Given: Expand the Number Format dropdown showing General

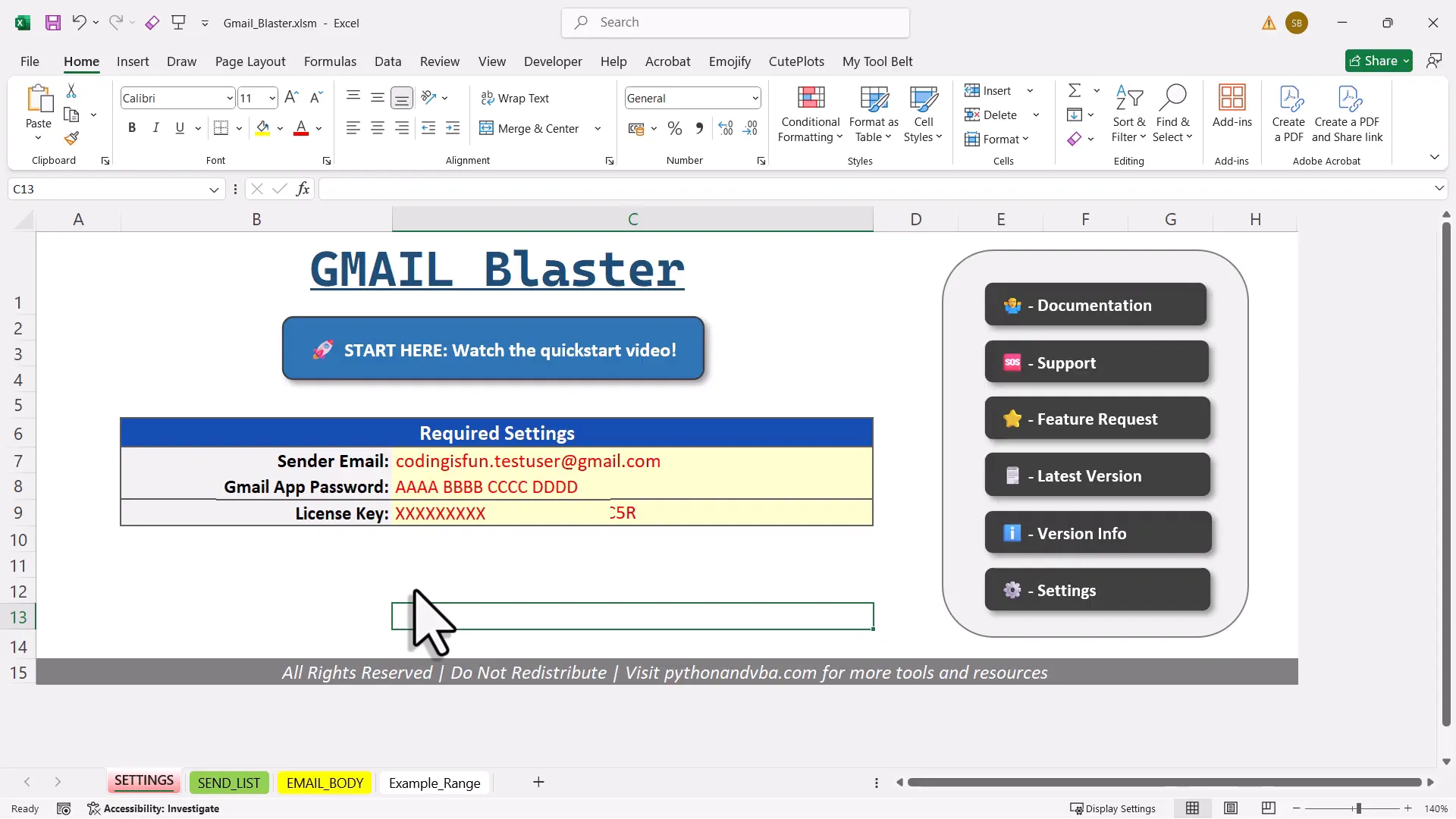Looking at the screenshot, I should click(x=755, y=98).
